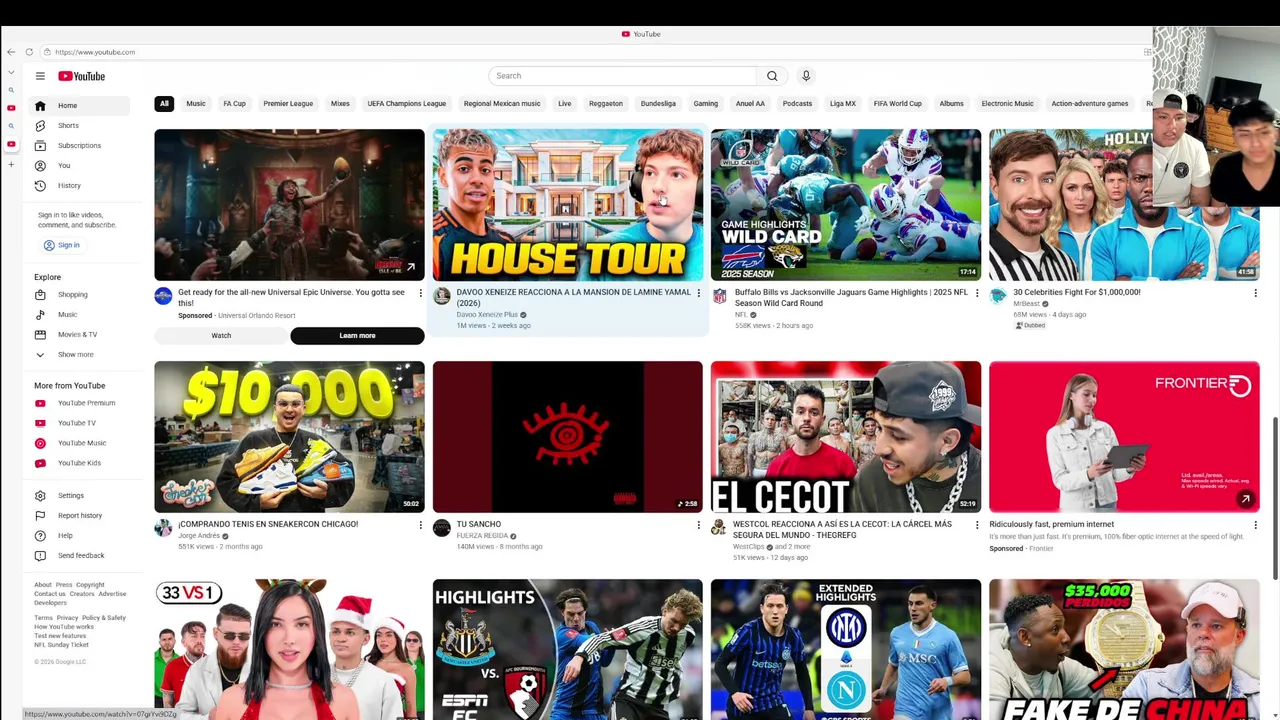This screenshot has height=720, width=1280.
Task: Open options menu for Davoo Xeneize video
Action: tap(698, 294)
